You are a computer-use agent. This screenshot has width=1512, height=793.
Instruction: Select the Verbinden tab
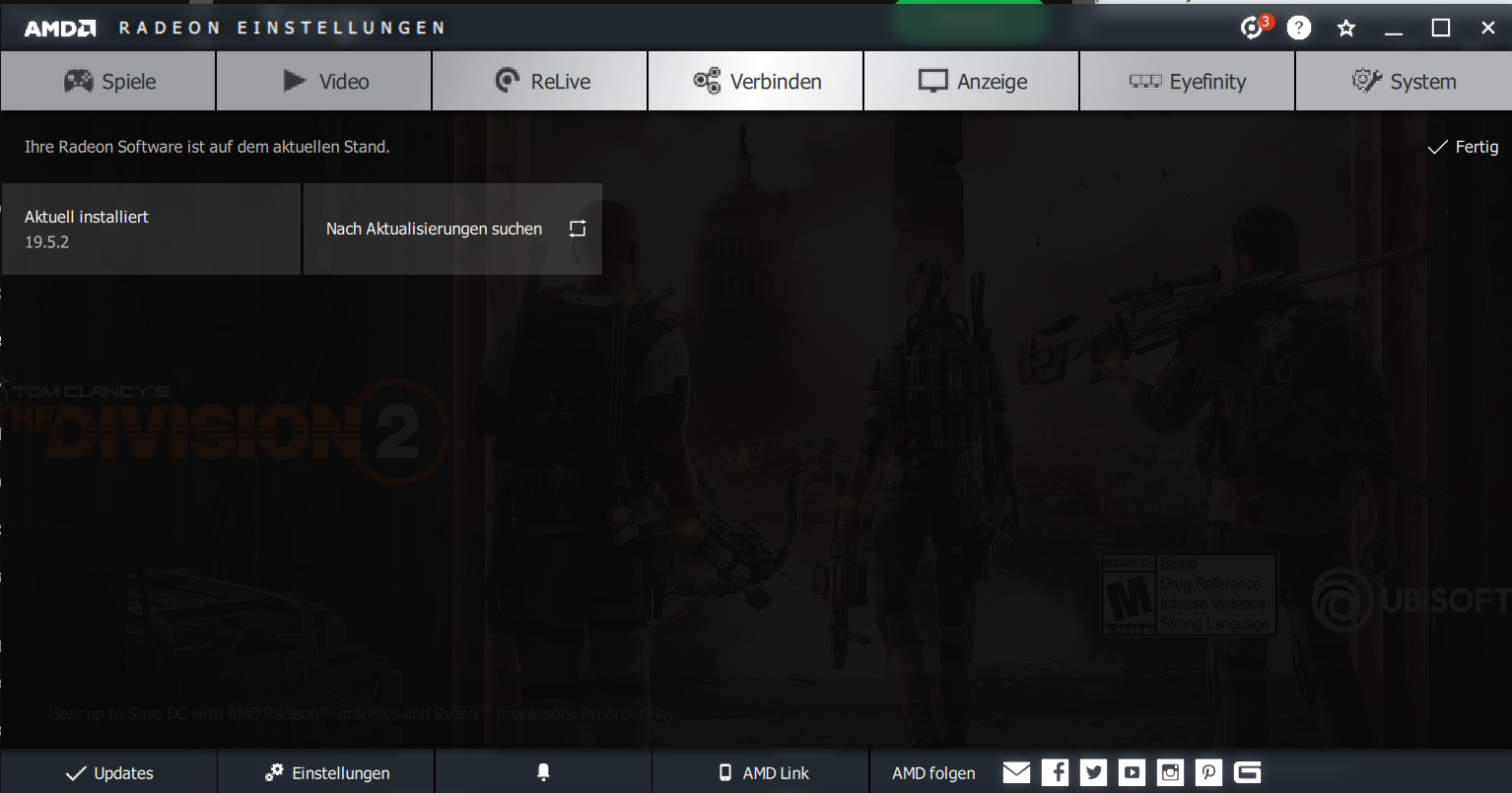(756, 81)
